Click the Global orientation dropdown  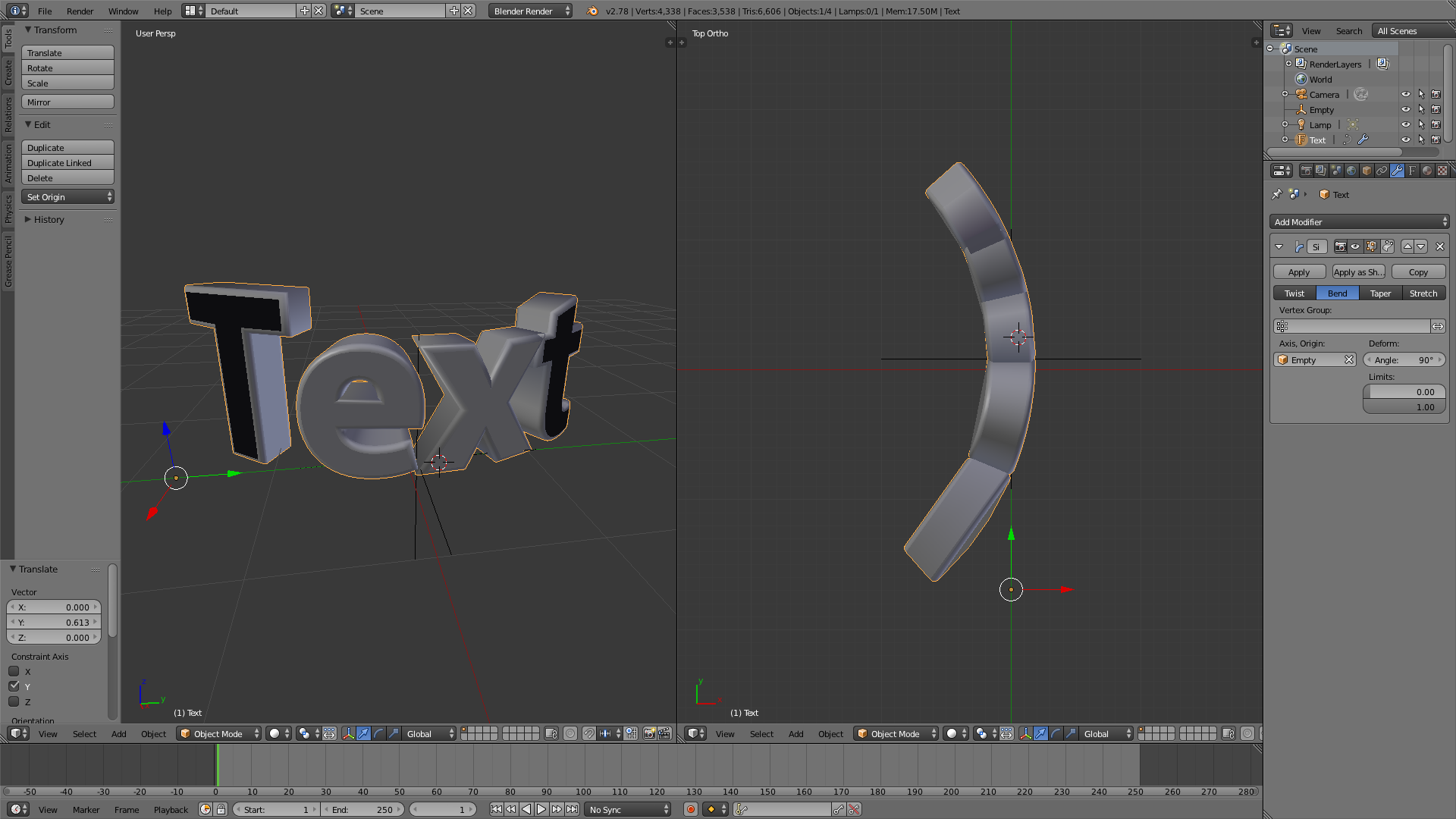click(x=430, y=734)
